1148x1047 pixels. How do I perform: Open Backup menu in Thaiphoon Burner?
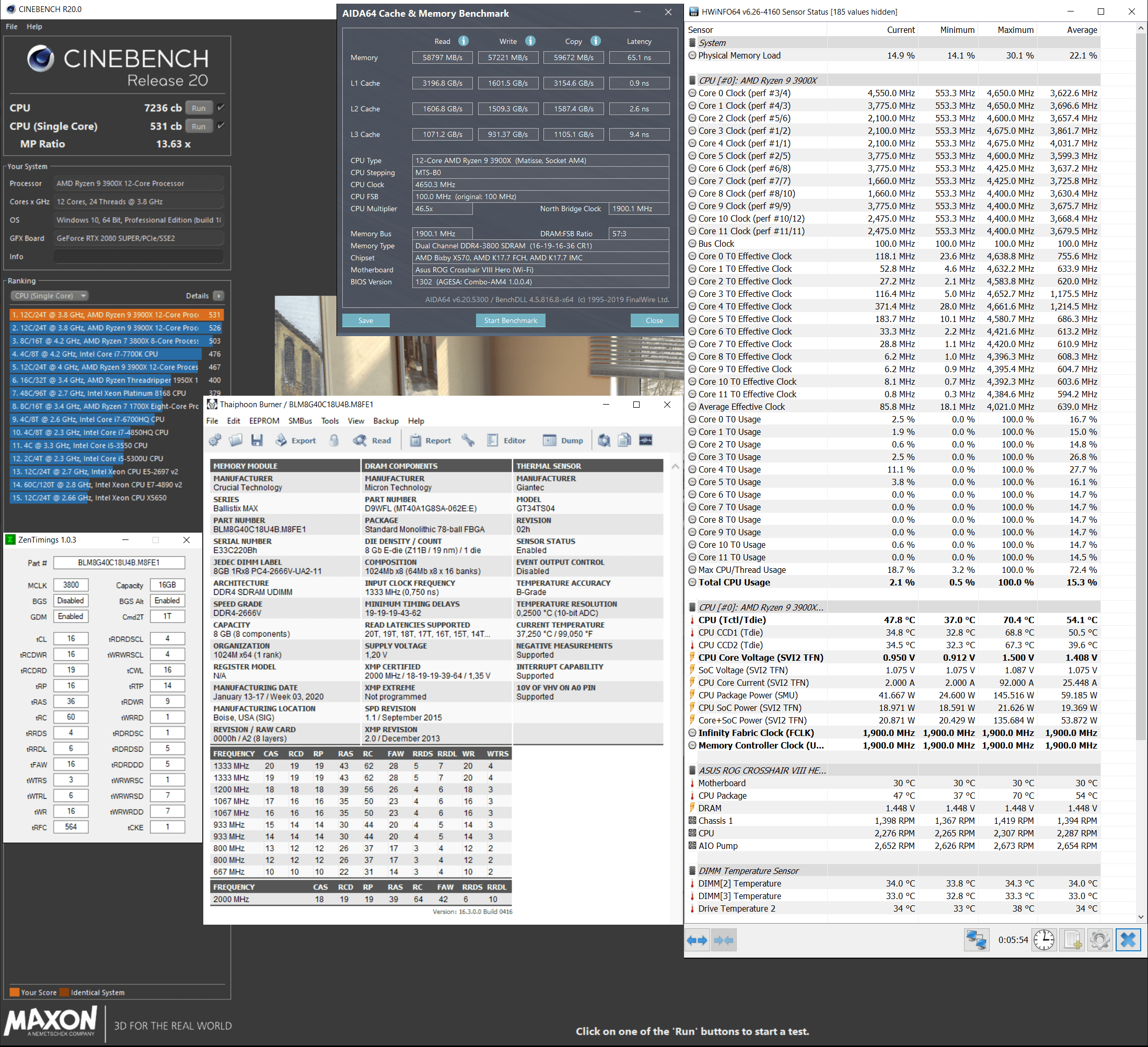[x=386, y=421]
